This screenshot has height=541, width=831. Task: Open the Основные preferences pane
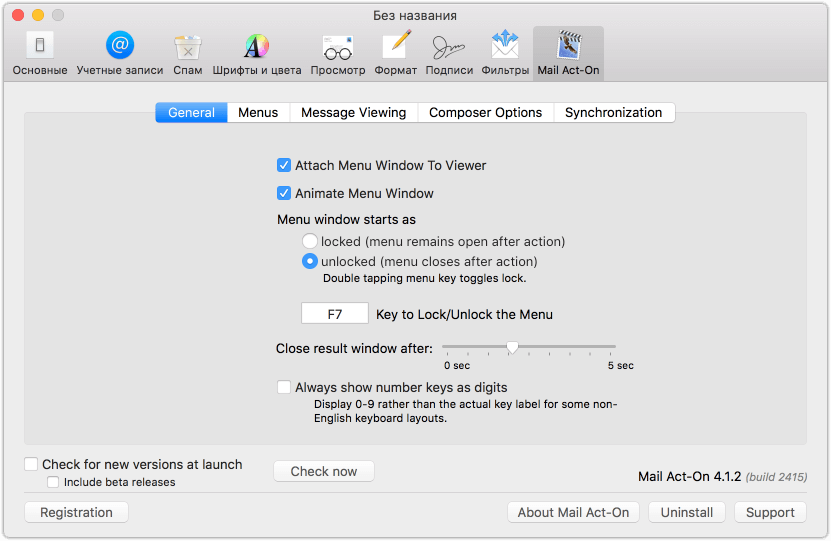point(40,54)
